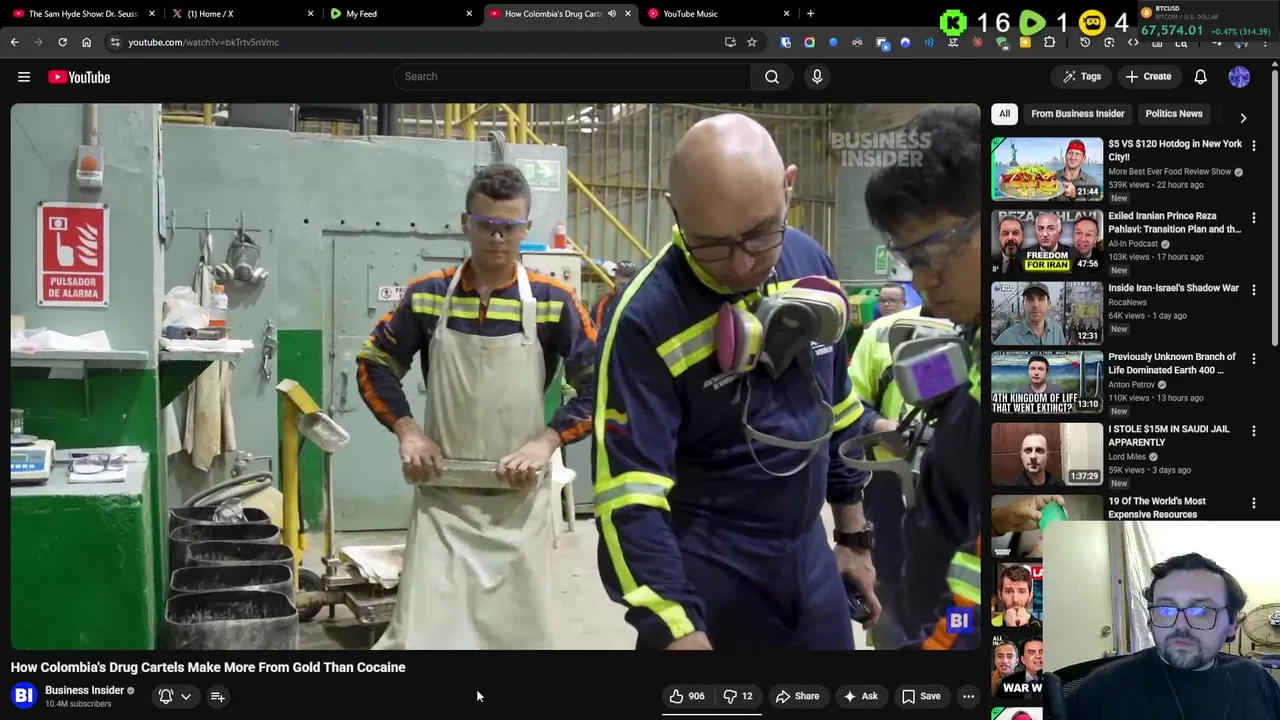Click the search magnifier button
Screen dimensions: 1280x720
click(x=772, y=76)
